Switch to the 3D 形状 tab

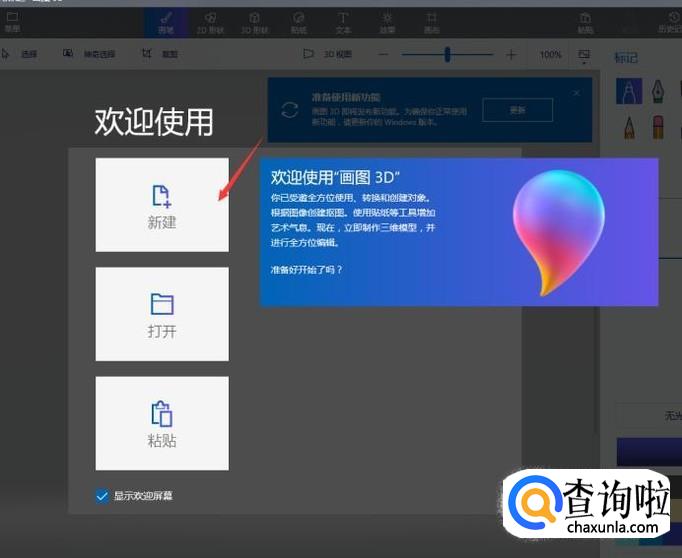pos(254,23)
